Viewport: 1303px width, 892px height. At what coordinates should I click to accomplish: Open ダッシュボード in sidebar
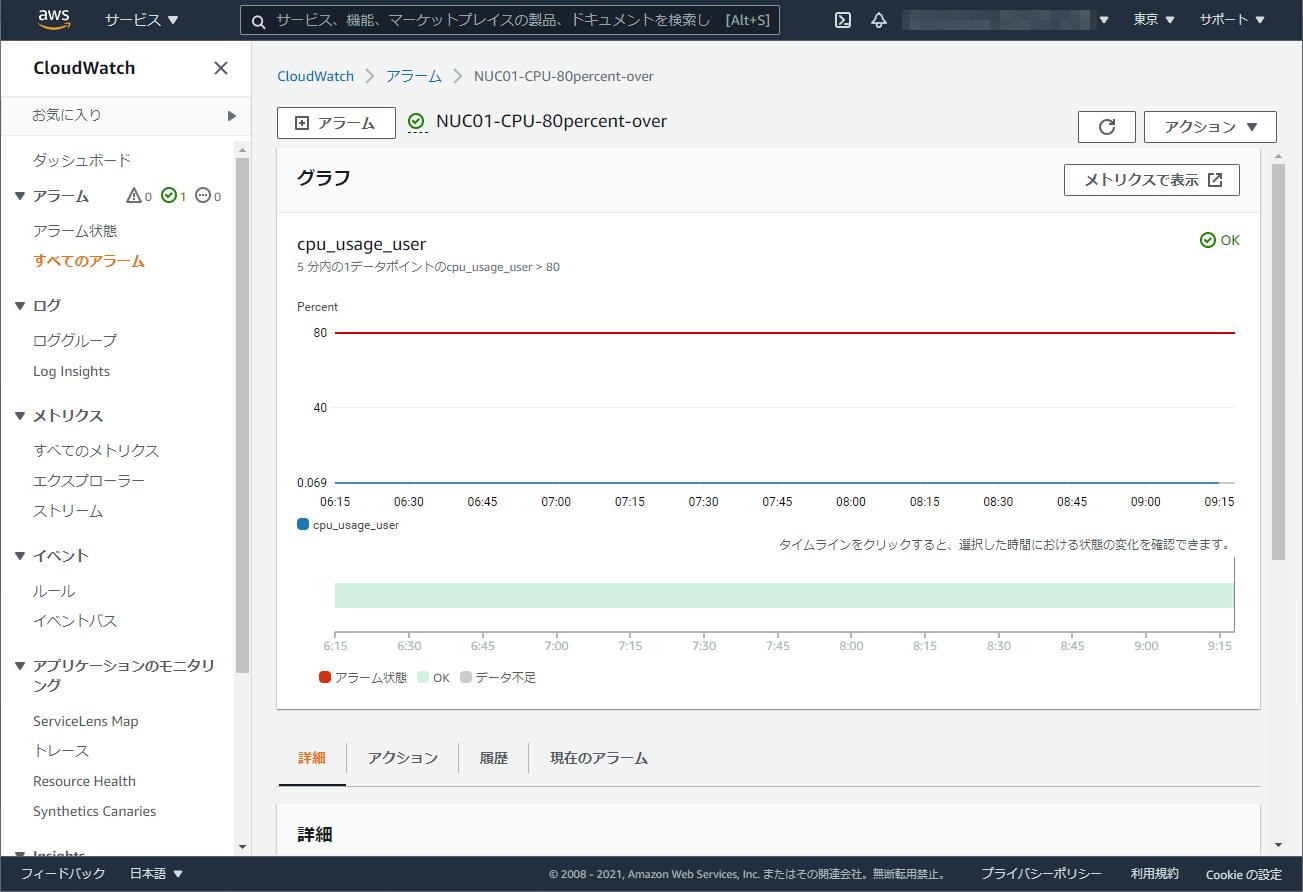coord(82,160)
